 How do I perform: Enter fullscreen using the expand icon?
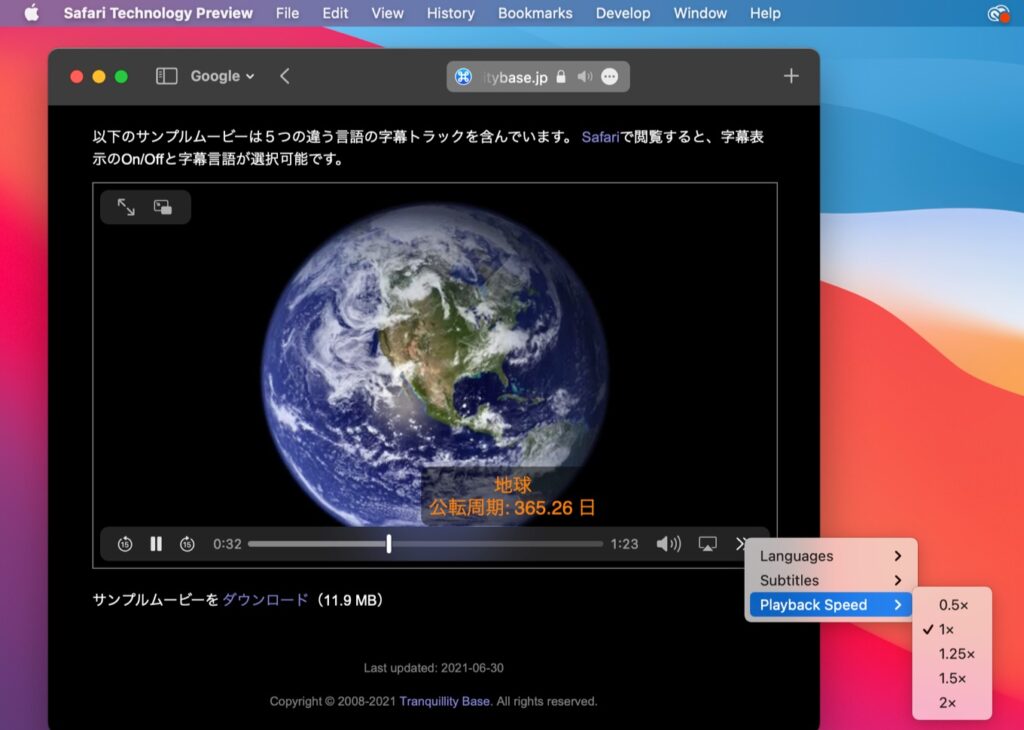pos(125,207)
